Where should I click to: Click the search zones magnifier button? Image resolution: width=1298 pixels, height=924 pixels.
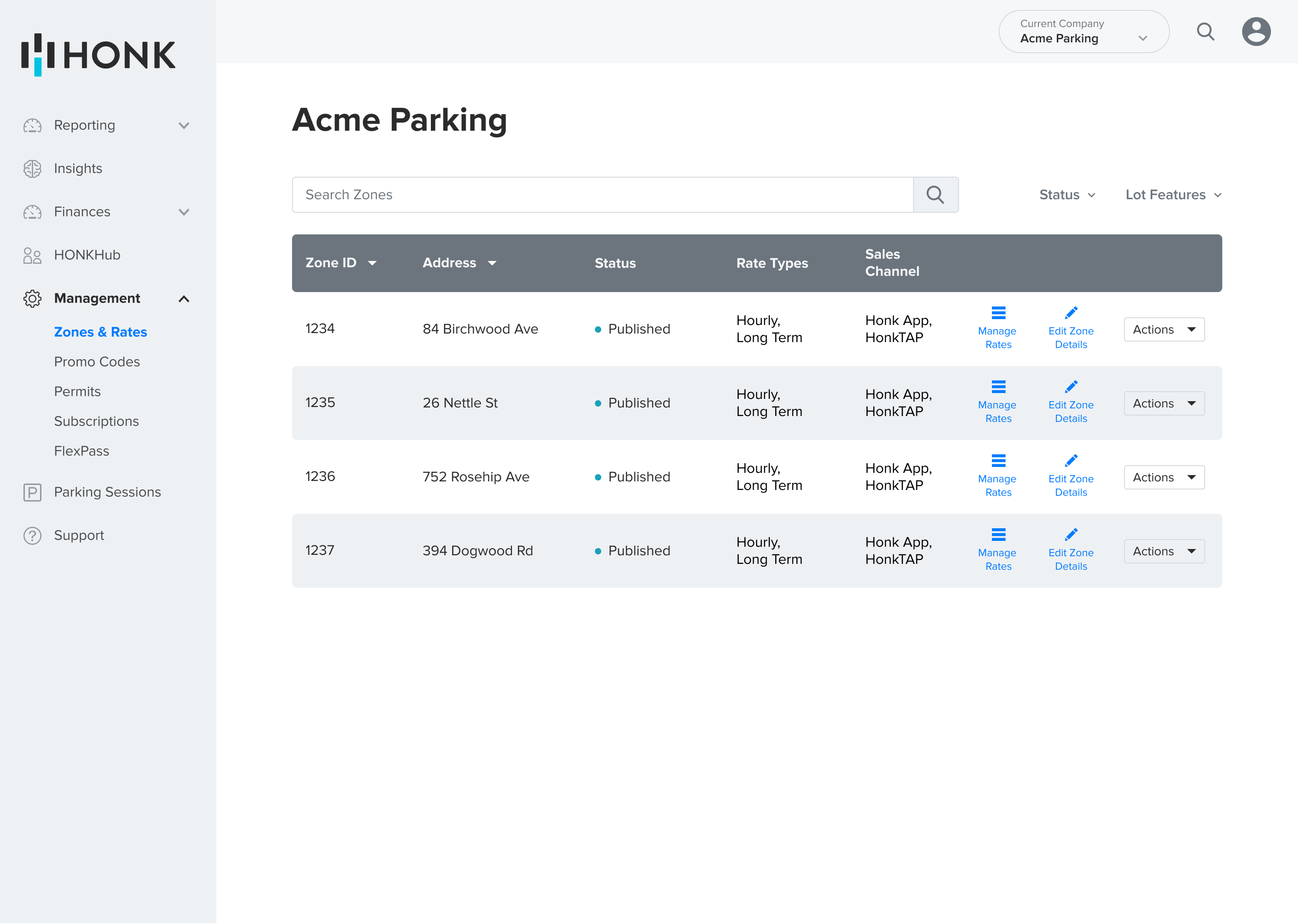[x=935, y=195]
